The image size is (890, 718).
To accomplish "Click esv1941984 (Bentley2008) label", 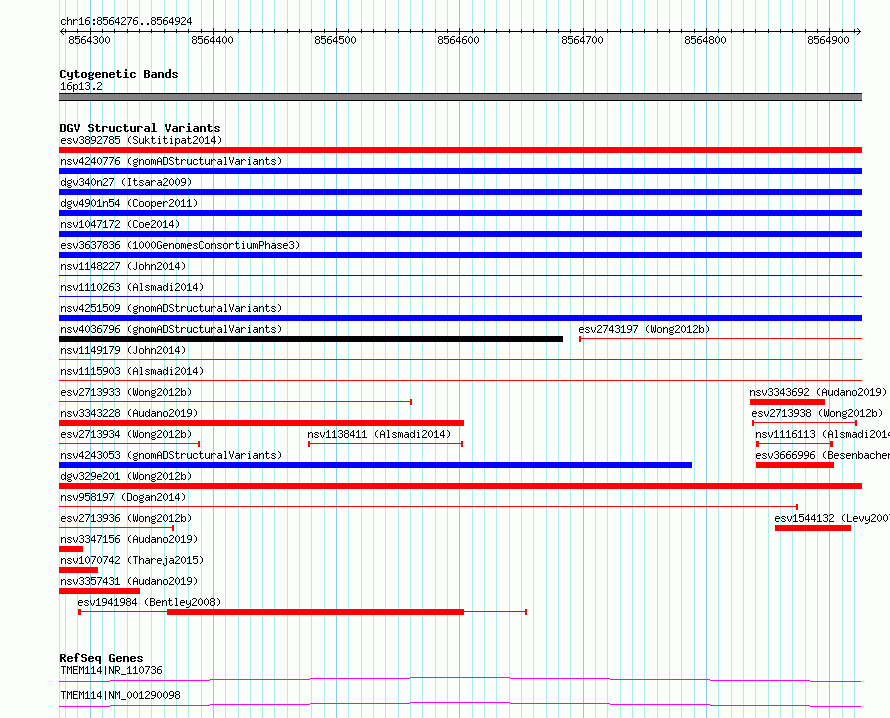I will [149, 602].
